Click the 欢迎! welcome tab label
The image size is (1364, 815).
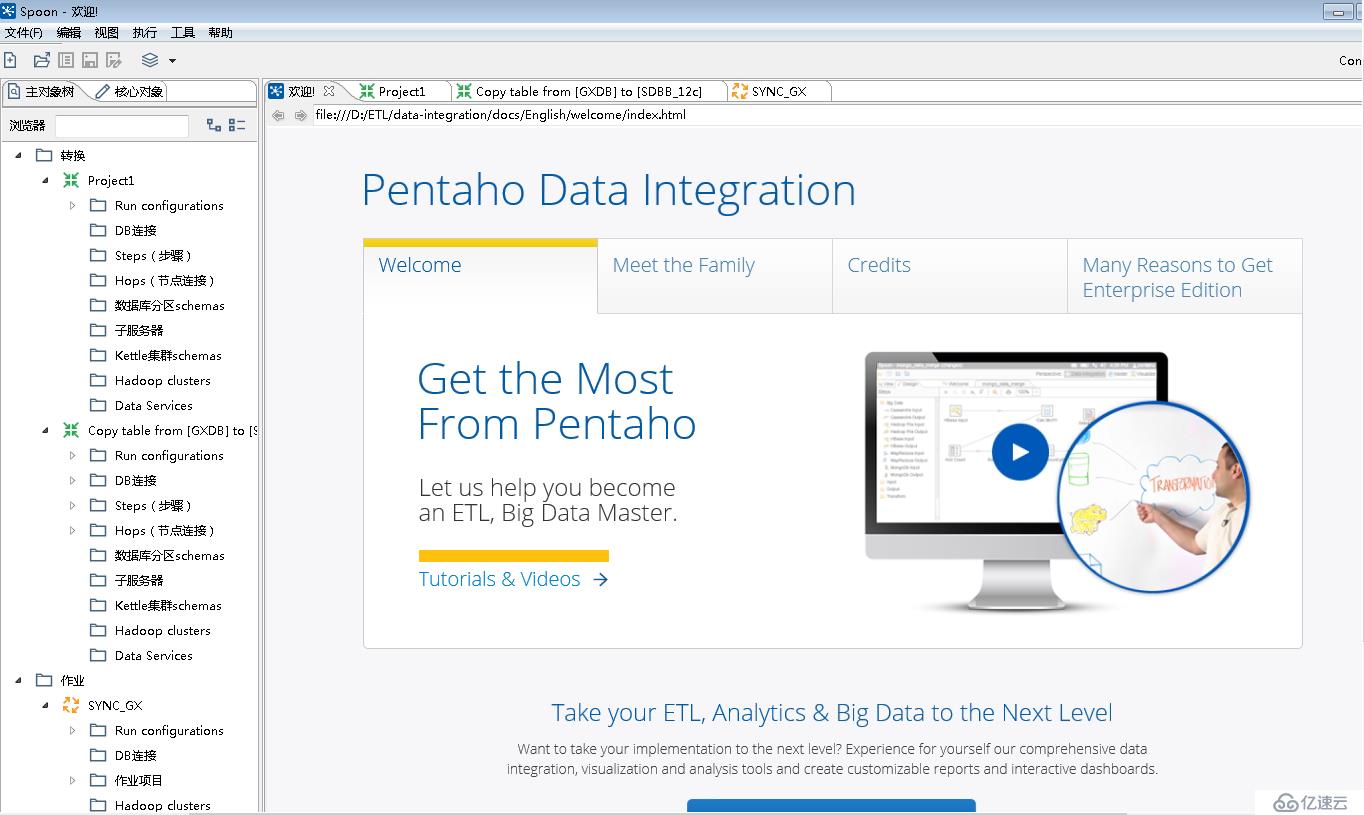[x=301, y=91]
